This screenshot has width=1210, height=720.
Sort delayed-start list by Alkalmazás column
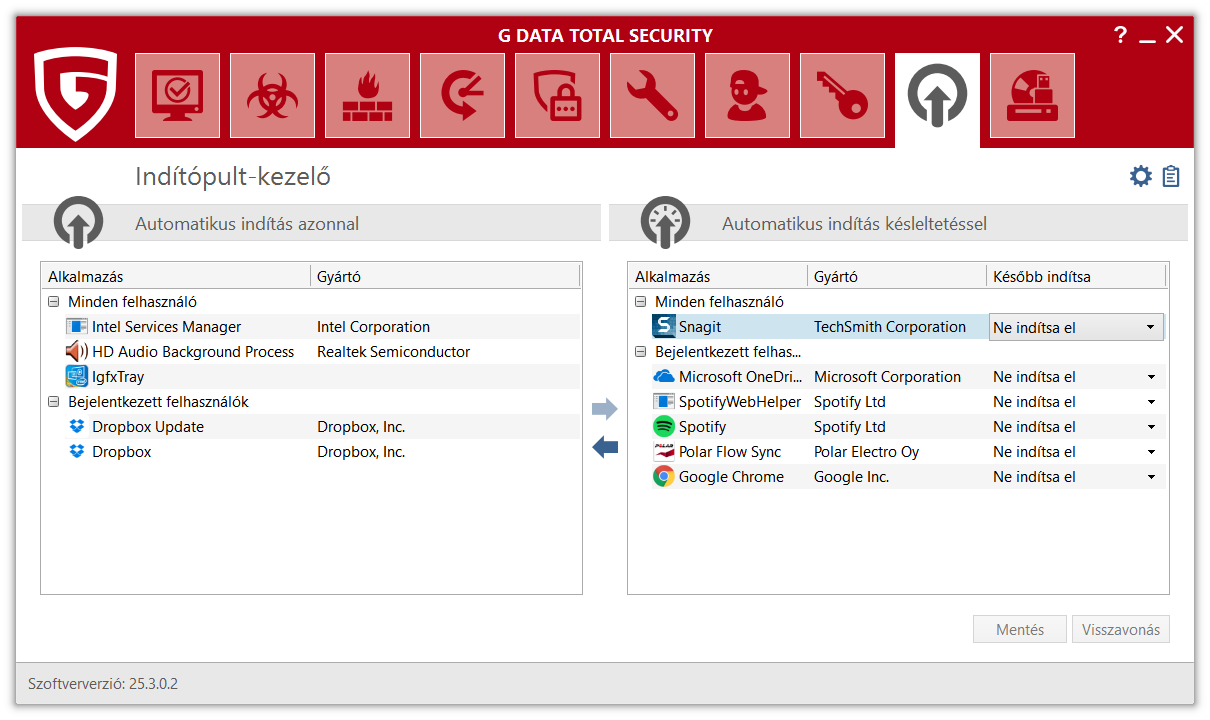[x=718, y=277]
